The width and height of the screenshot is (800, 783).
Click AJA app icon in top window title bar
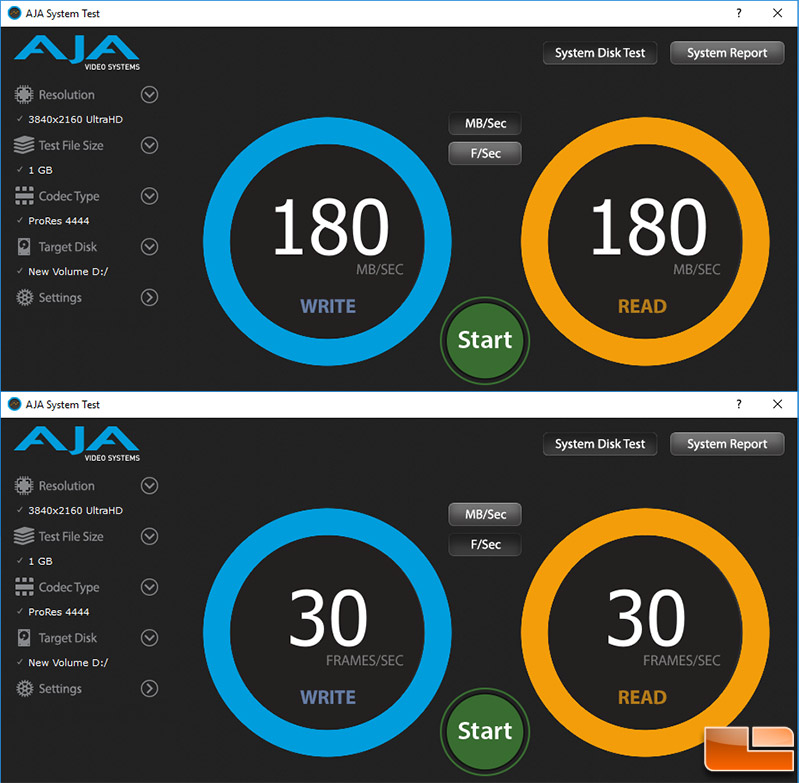15,13
